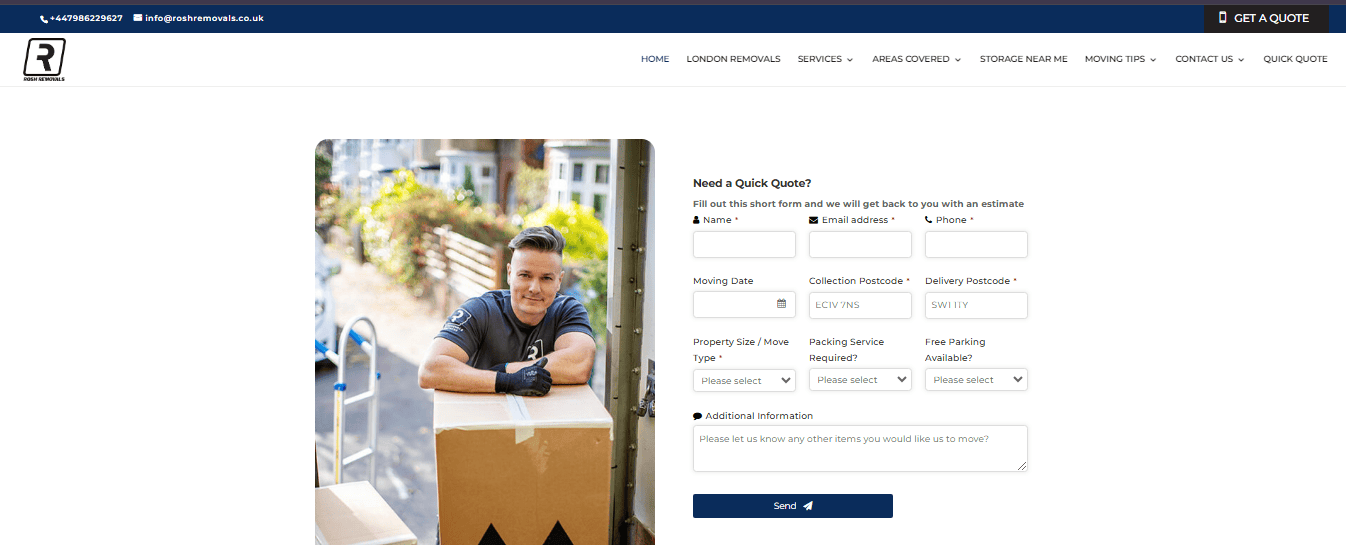
Task: Click the GET A QUOTE button
Action: pyautogui.click(x=1266, y=18)
